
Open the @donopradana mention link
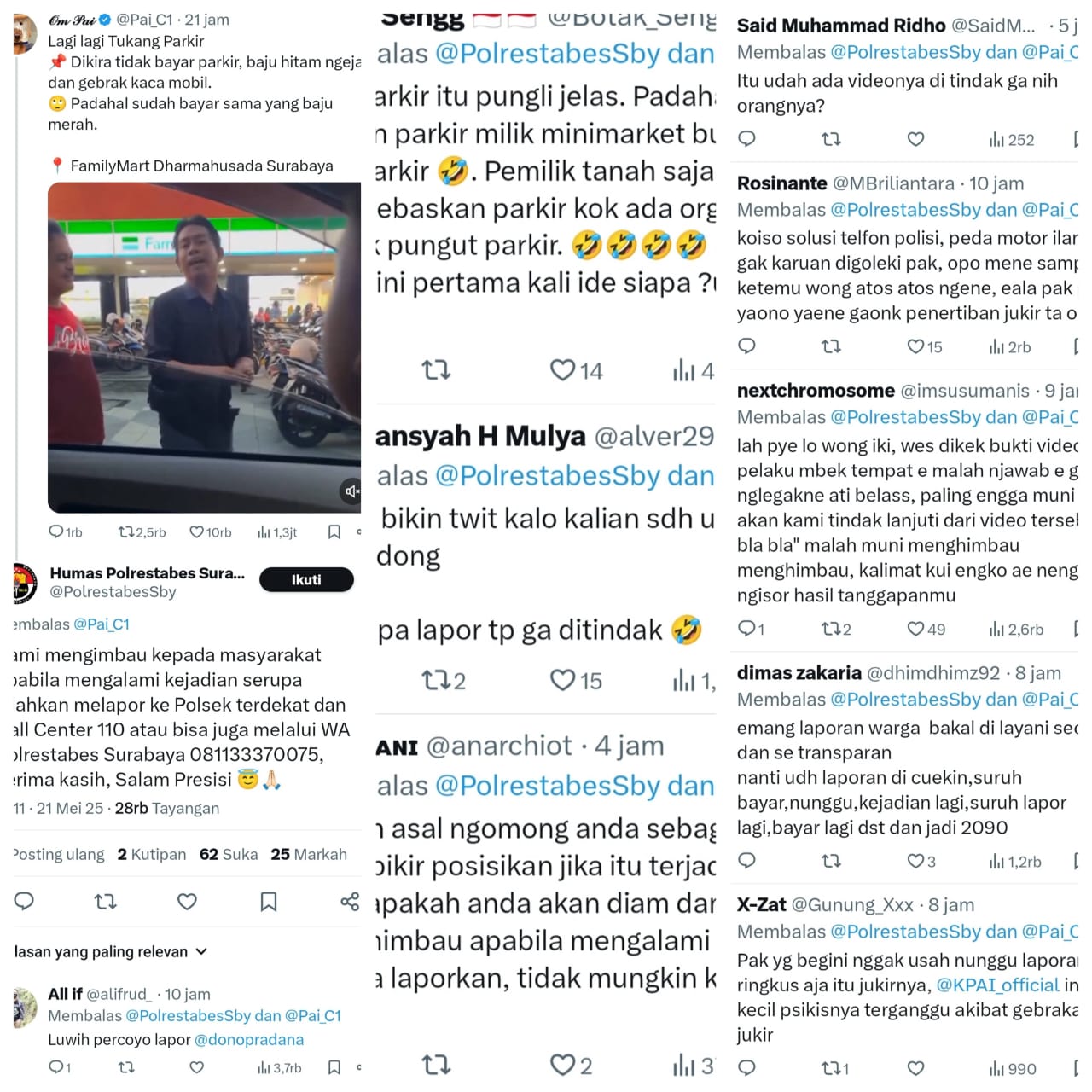click(x=249, y=1040)
